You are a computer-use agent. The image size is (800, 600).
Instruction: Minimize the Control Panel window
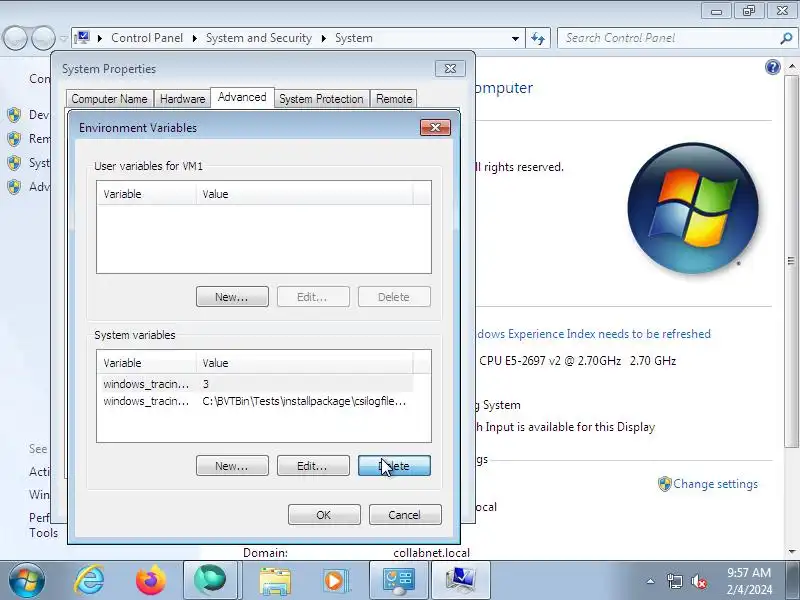716,11
